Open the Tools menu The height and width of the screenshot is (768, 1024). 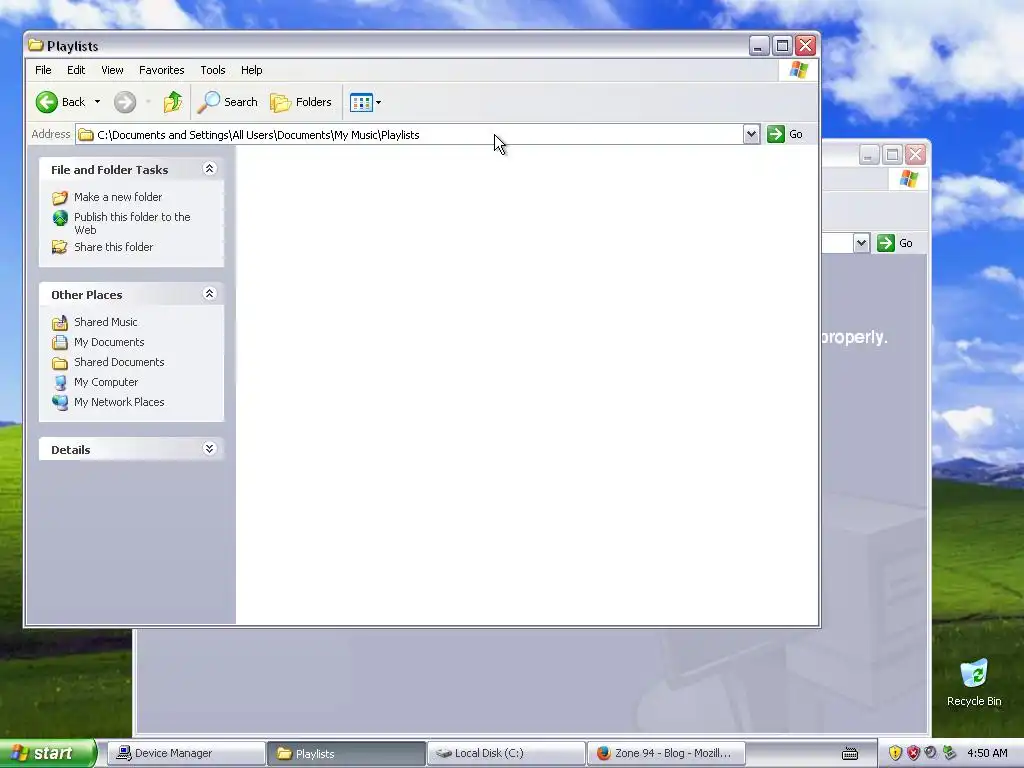[x=212, y=70]
